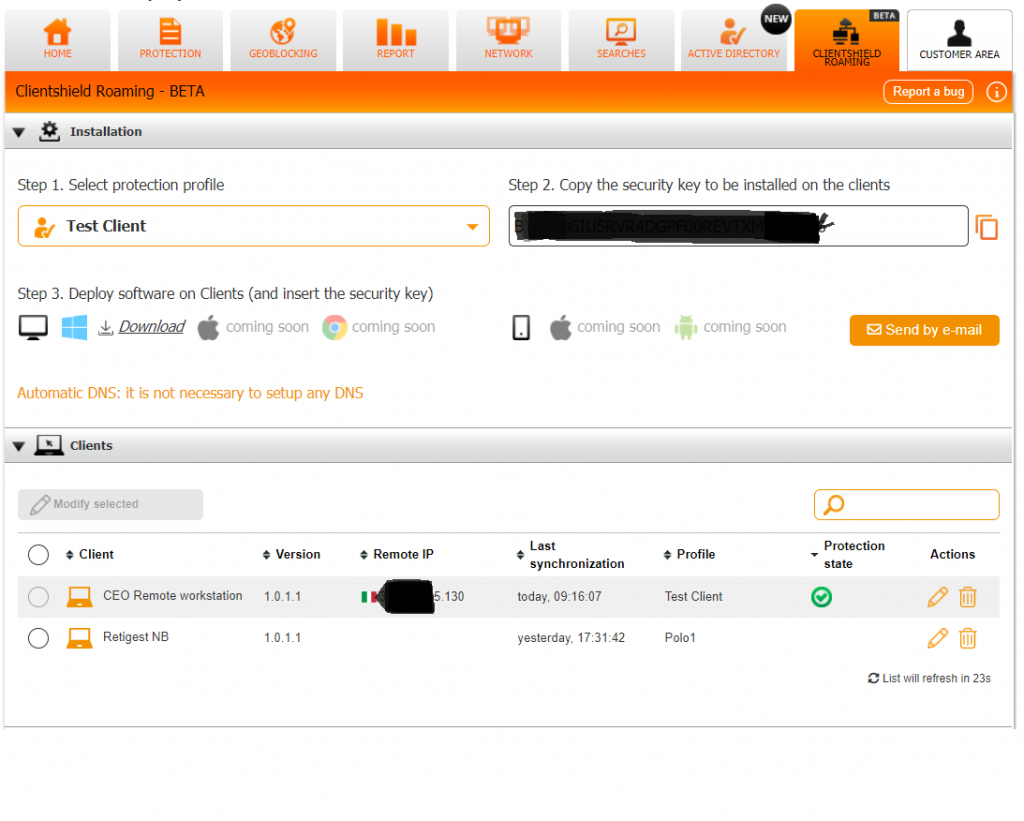Open the Geoblocking tab
This screenshot has width=1024, height=821.
point(283,41)
